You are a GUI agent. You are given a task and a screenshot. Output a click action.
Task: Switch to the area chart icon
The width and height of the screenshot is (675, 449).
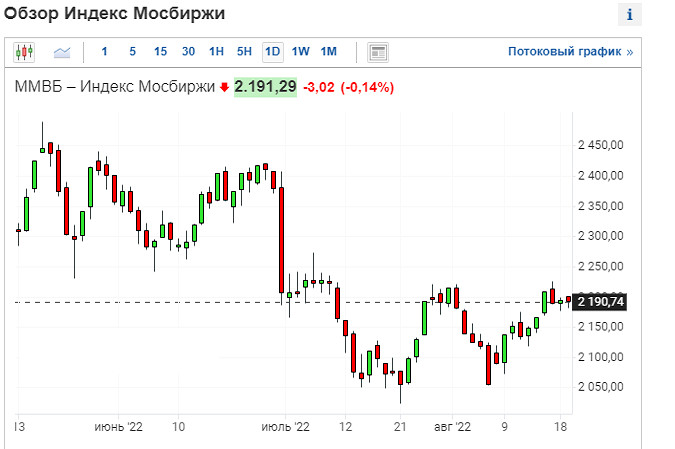pos(62,52)
